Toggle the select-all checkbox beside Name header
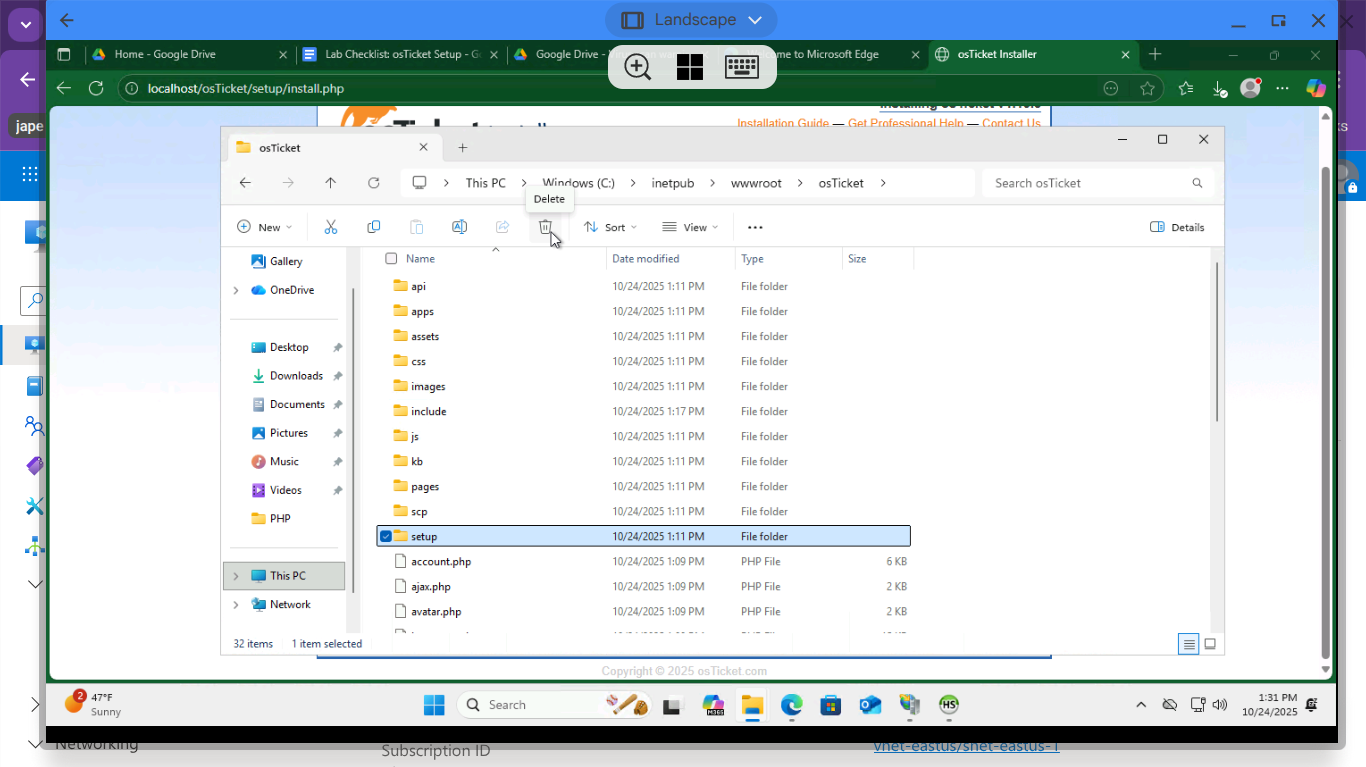1366x767 pixels. pyautogui.click(x=391, y=259)
